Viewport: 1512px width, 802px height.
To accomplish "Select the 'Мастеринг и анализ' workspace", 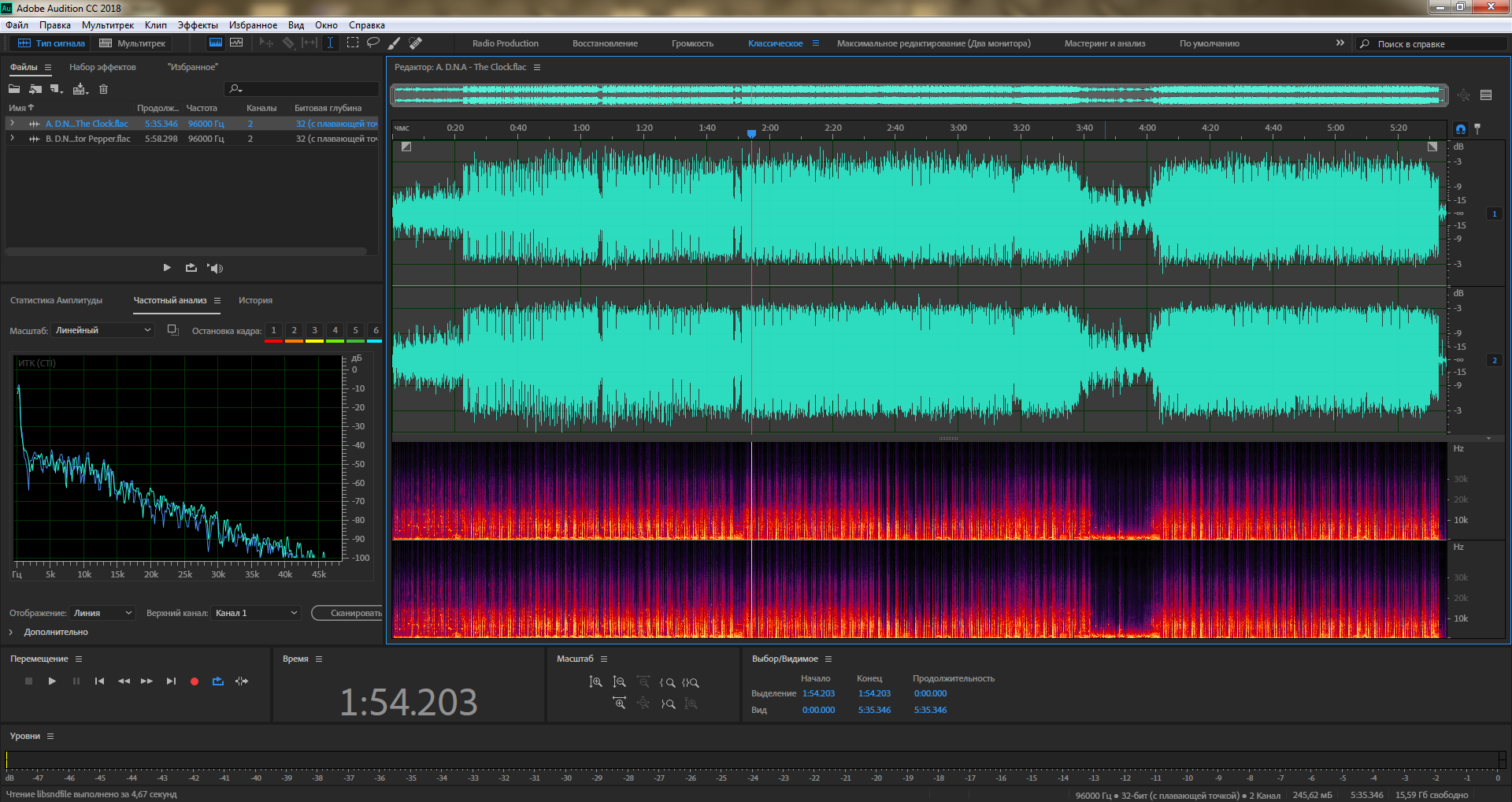I will pyautogui.click(x=1105, y=43).
